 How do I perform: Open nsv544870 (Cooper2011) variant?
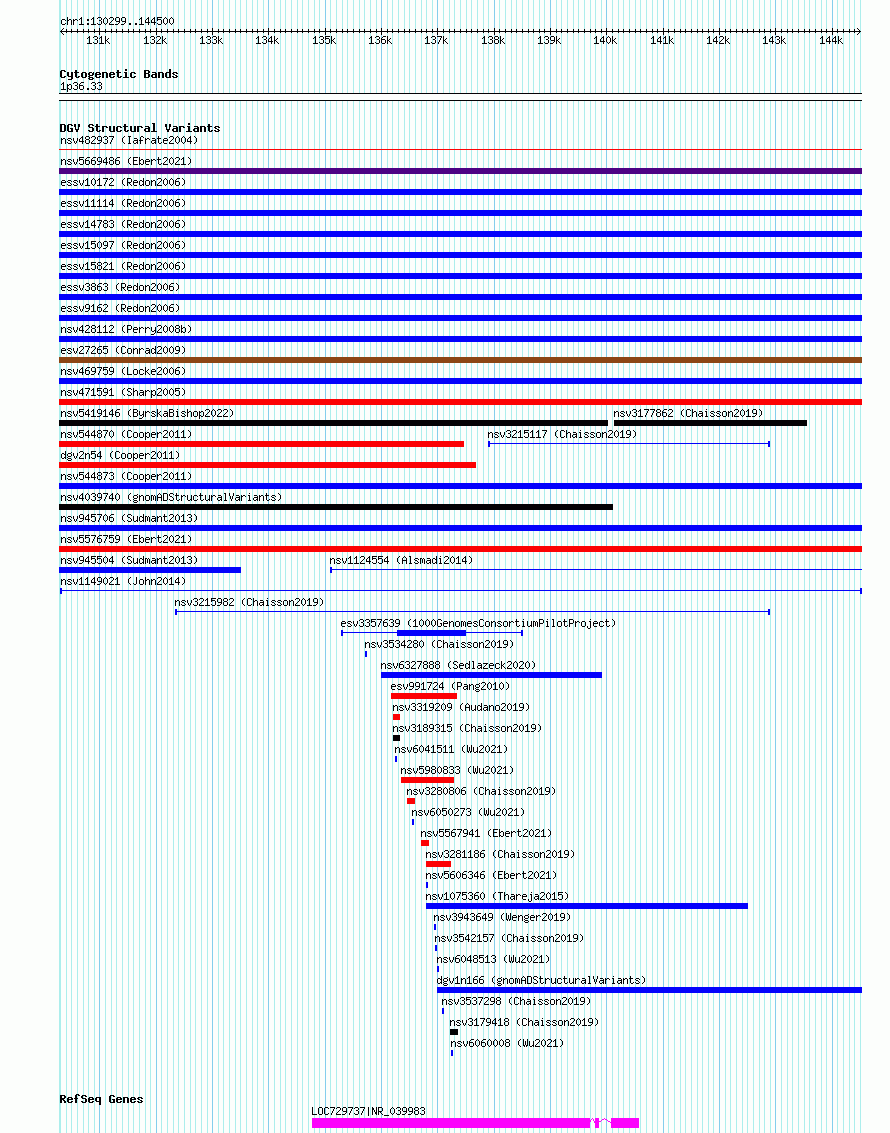126,434
